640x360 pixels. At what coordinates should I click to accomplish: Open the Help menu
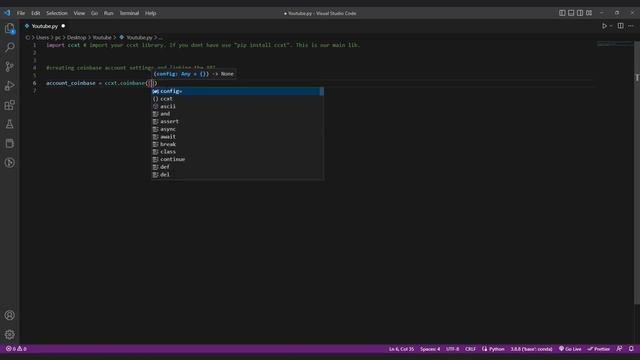coord(151,13)
